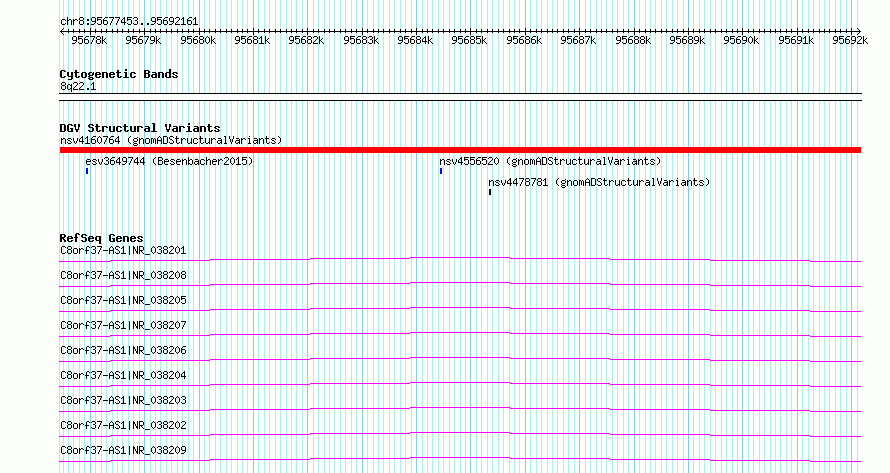The height and width of the screenshot is (473, 890).
Task: Click the 95682k ruler tick label
Action: point(306,40)
